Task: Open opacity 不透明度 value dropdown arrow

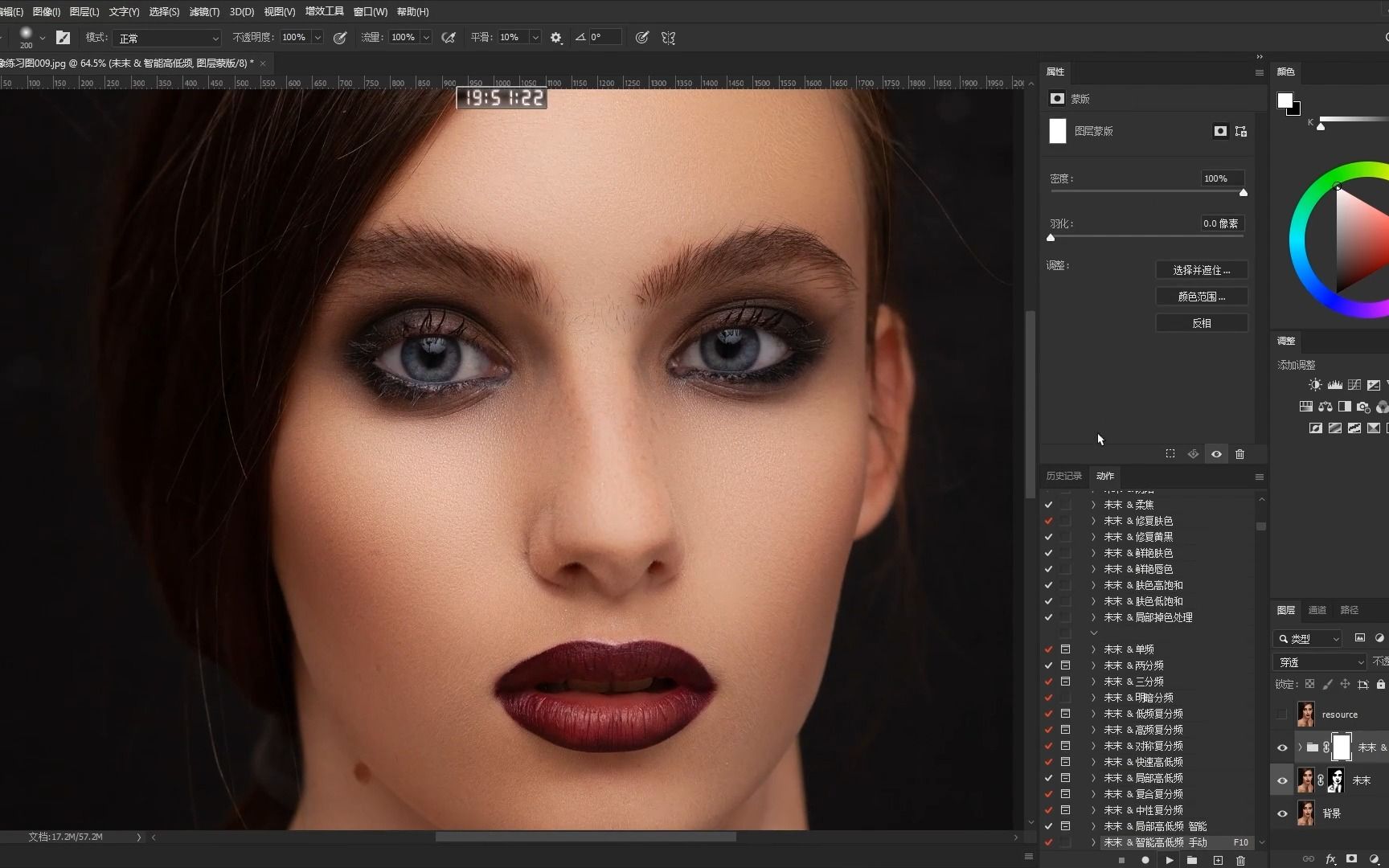Action: 318,38
